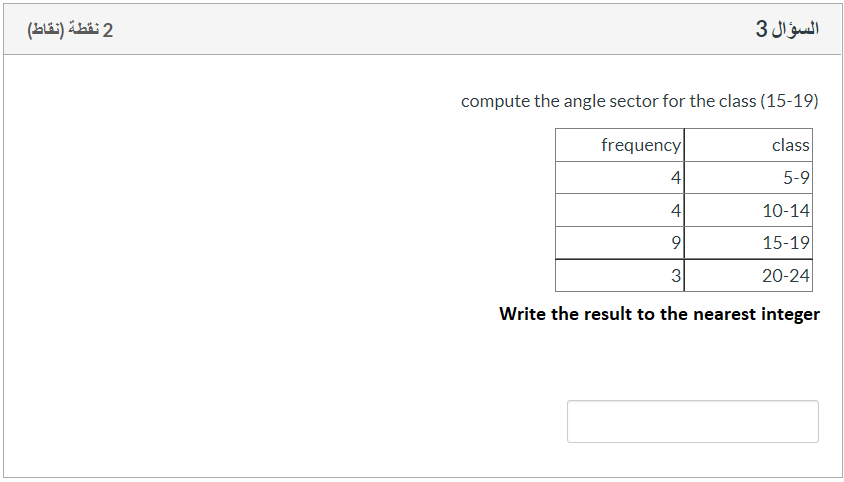Select frequency value 9 in the table

(620, 242)
